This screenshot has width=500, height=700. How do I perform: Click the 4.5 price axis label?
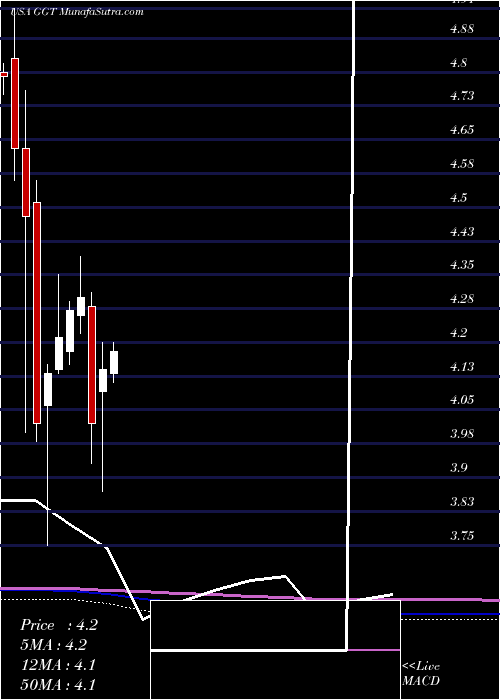tap(458, 197)
